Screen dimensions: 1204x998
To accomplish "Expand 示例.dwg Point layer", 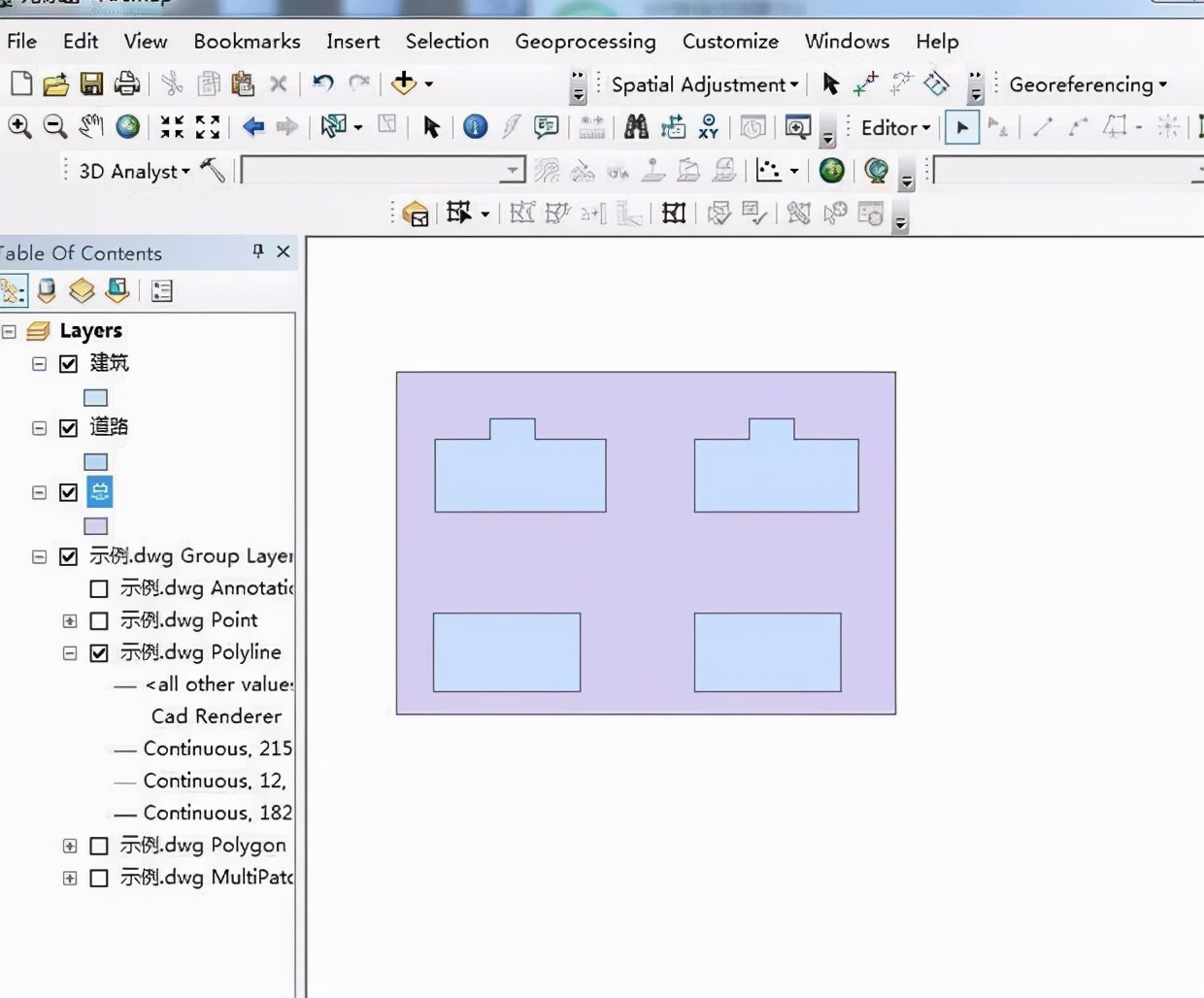I will tap(70, 620).
